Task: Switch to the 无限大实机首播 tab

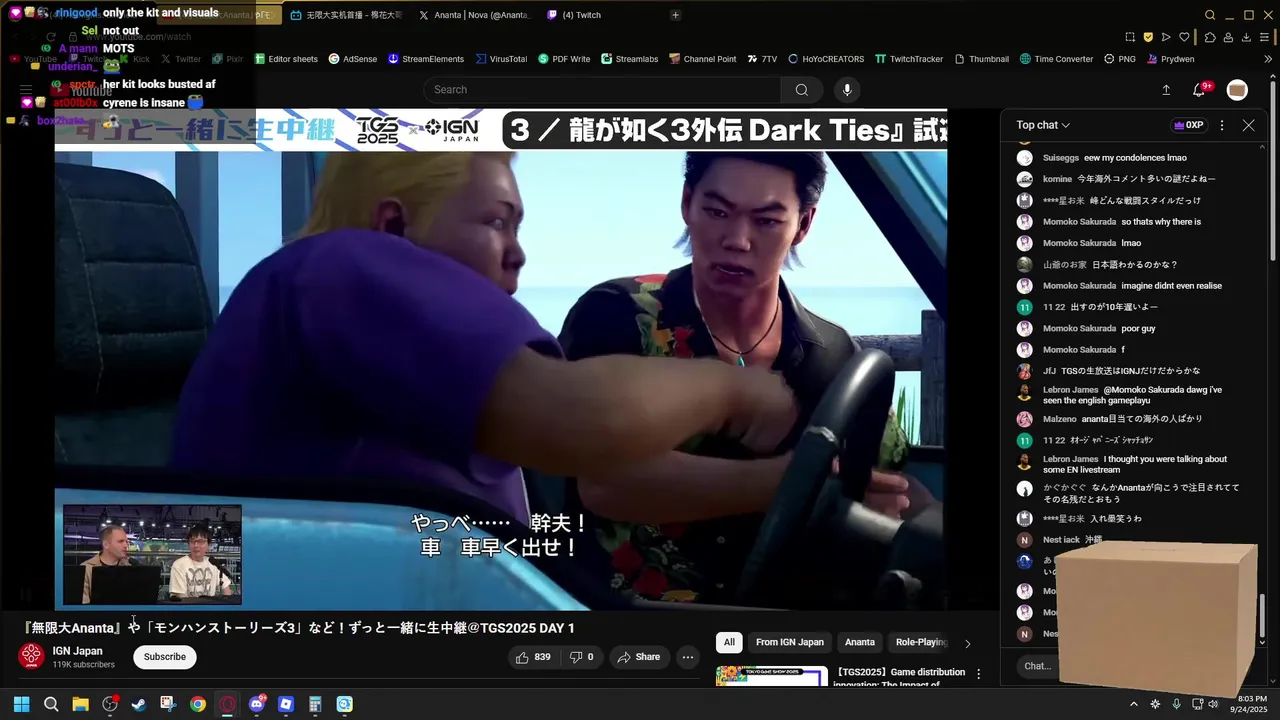Action: (346, 15)
